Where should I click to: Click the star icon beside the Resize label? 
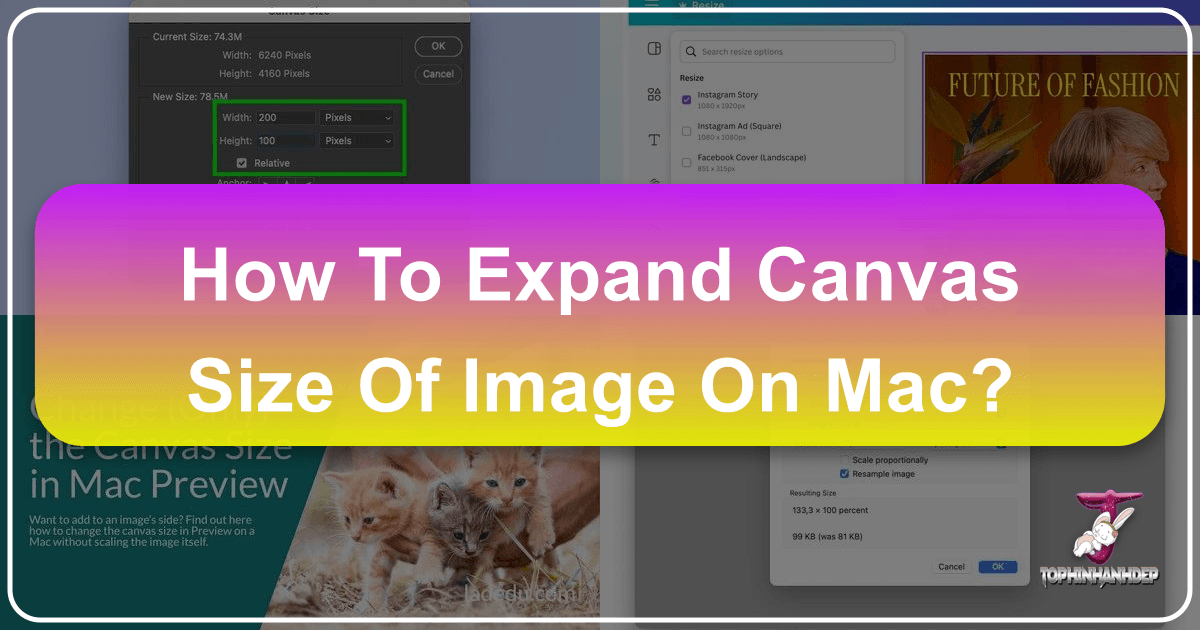tap(683, 4)
